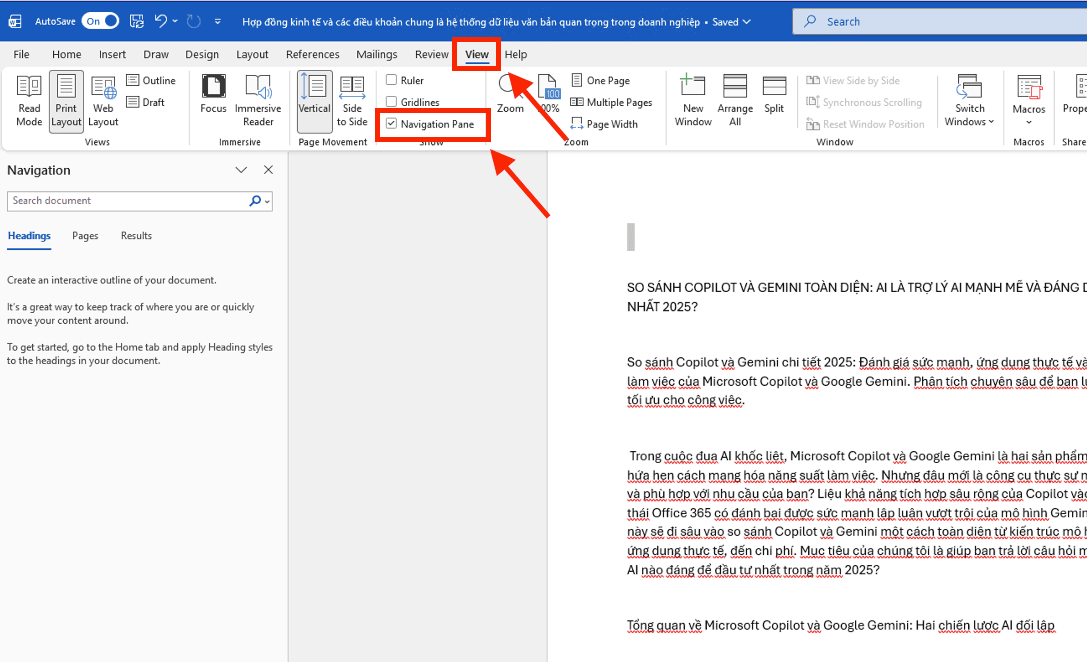Screen dimensions: 1087x662
Task: Turn on Gridlines checkbox
Action: click(392, 102)
